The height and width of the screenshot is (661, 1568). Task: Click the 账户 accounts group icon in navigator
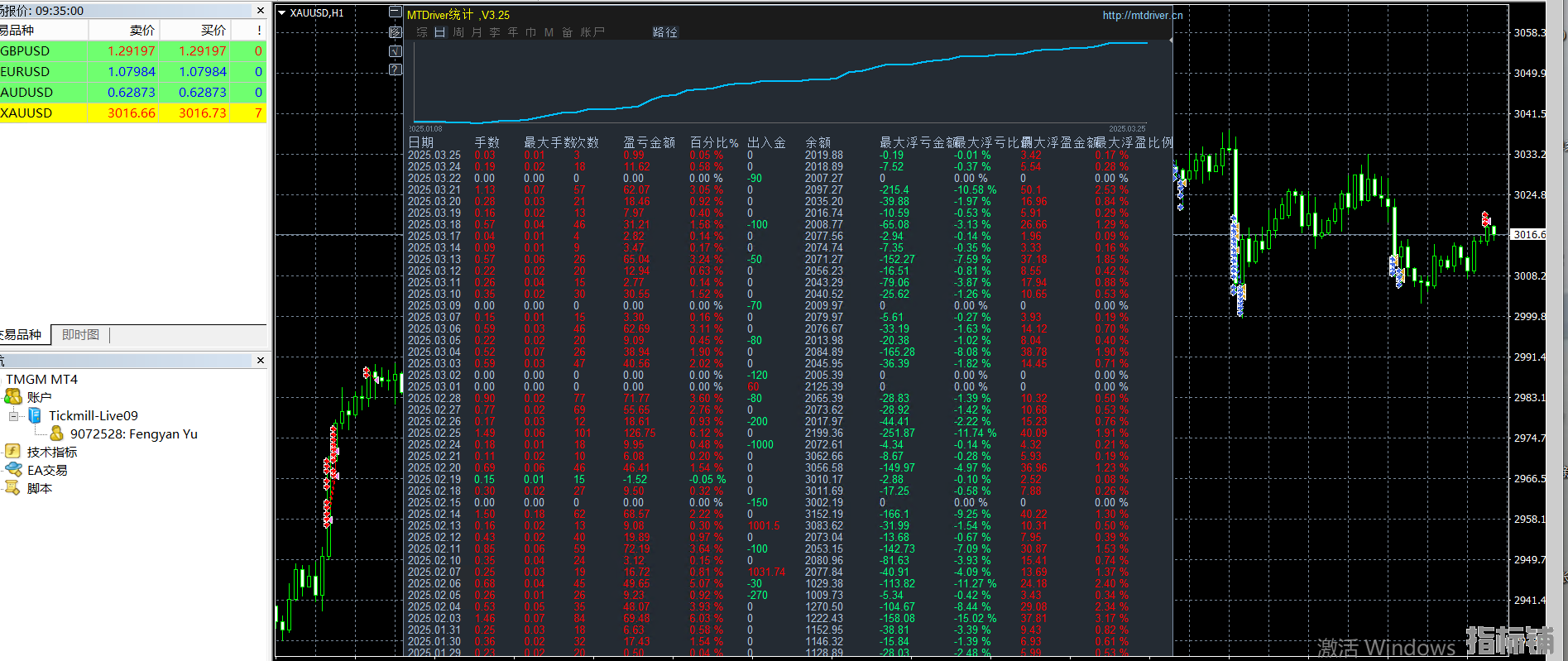tap(13, 397)
